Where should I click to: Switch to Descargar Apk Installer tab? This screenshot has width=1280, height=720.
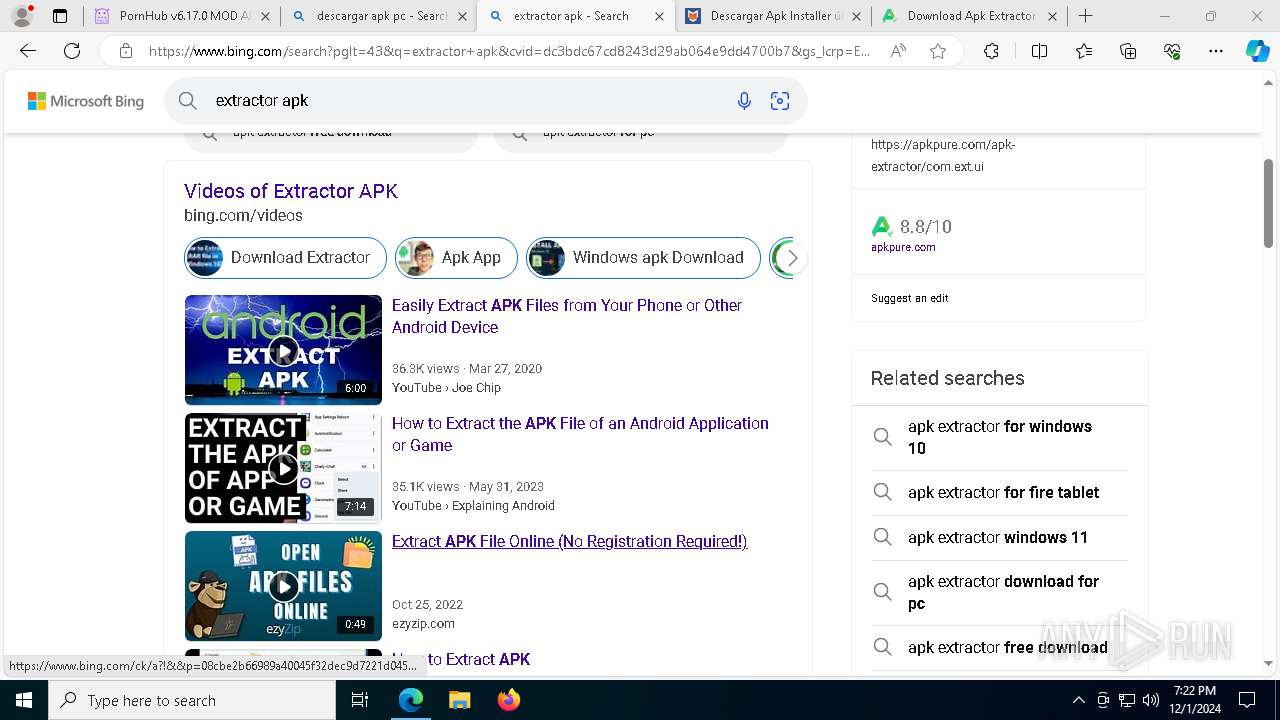pyautogui.click(x=772, y=16)
